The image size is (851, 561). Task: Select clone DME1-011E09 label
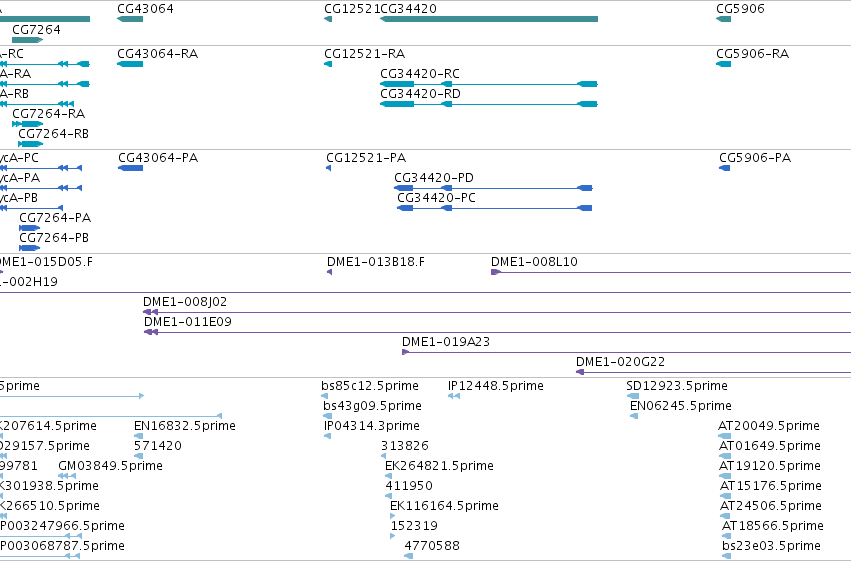coord(188,322)
